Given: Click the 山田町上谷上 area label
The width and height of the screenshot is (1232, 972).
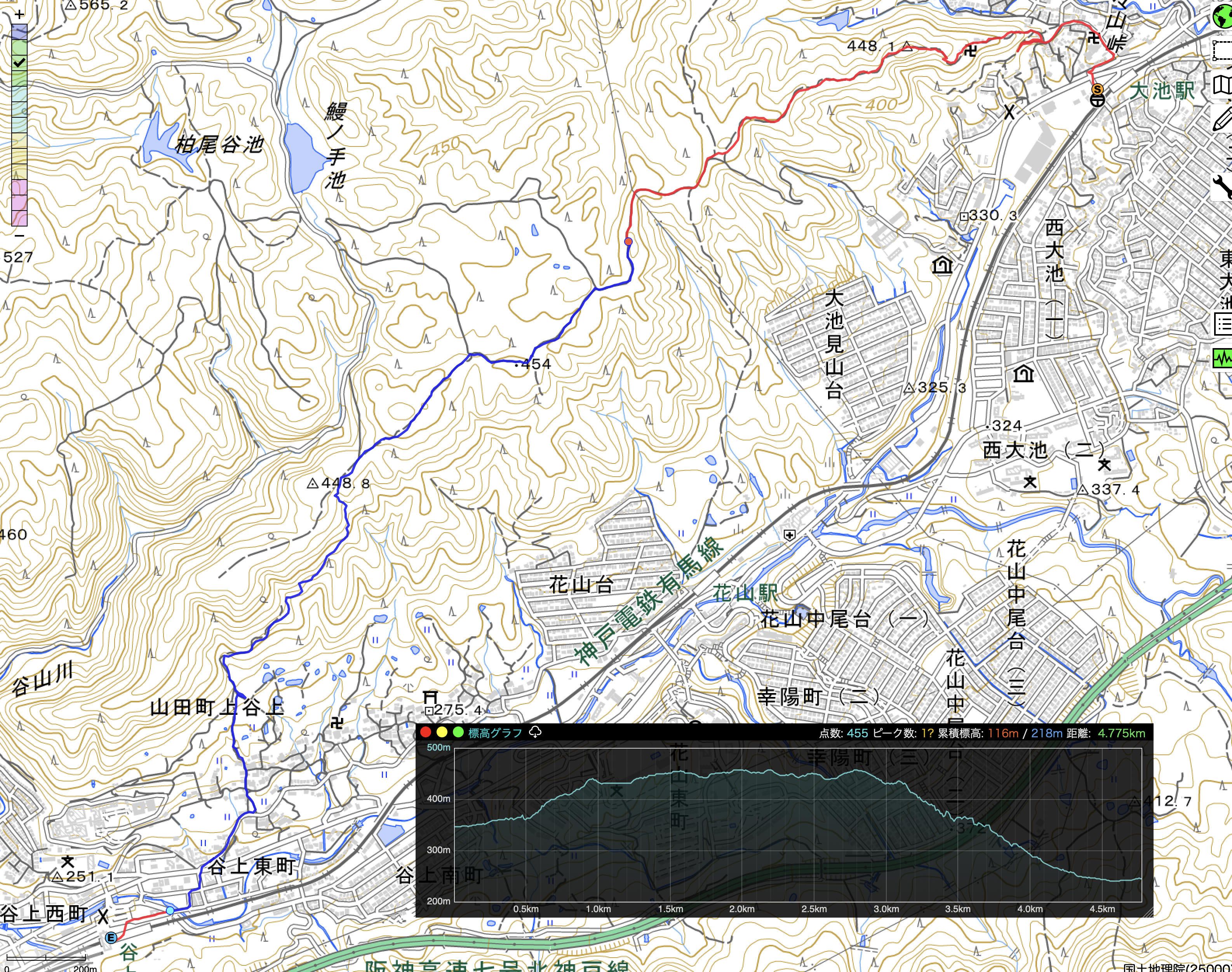Looking at the screenshot, I should pyautogui.click(x=217, y=707).
